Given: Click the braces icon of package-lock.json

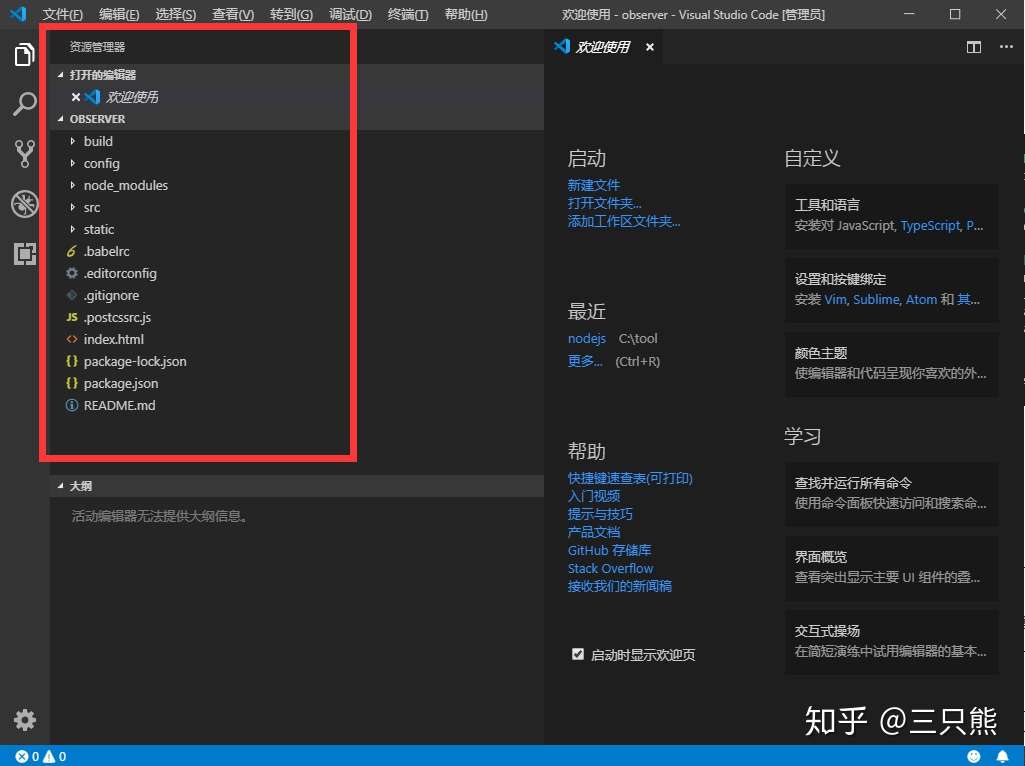Looking at the screenshot, I should tap(72, 361).
